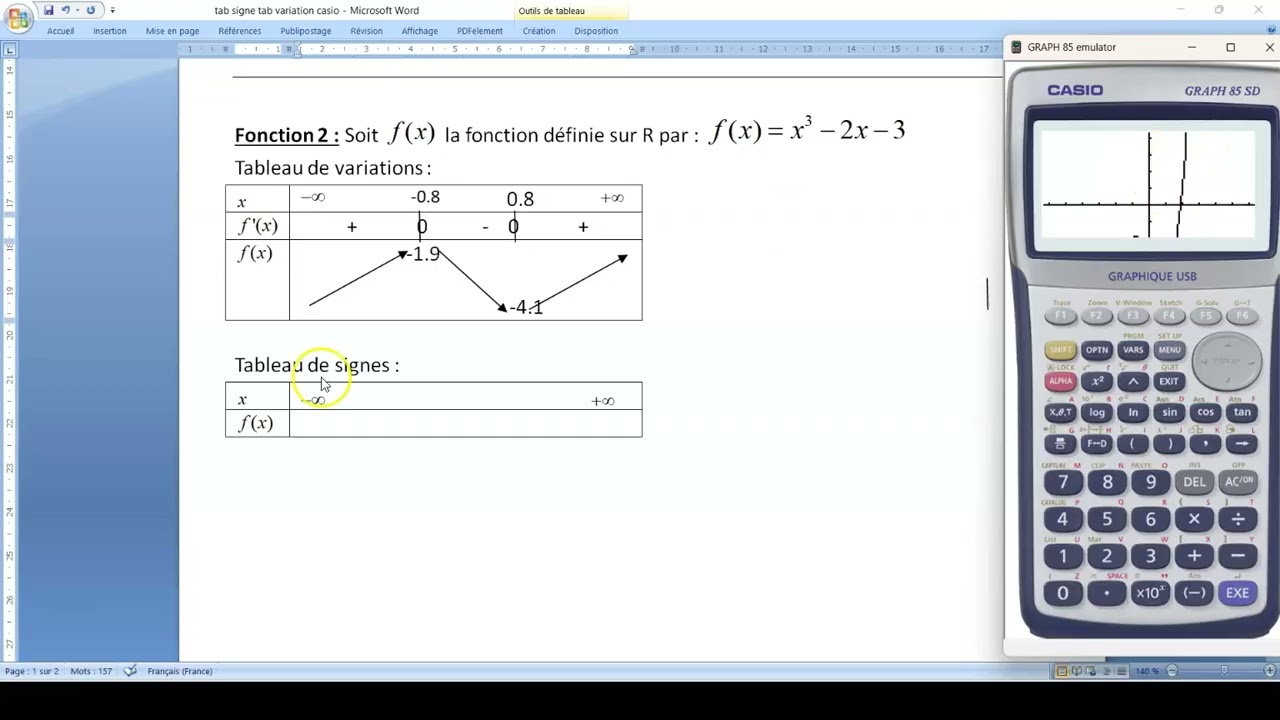The width and height of the screenshot is (1280, 720).
Task: Click the X,θ,T variable key
Action: 1060,412
